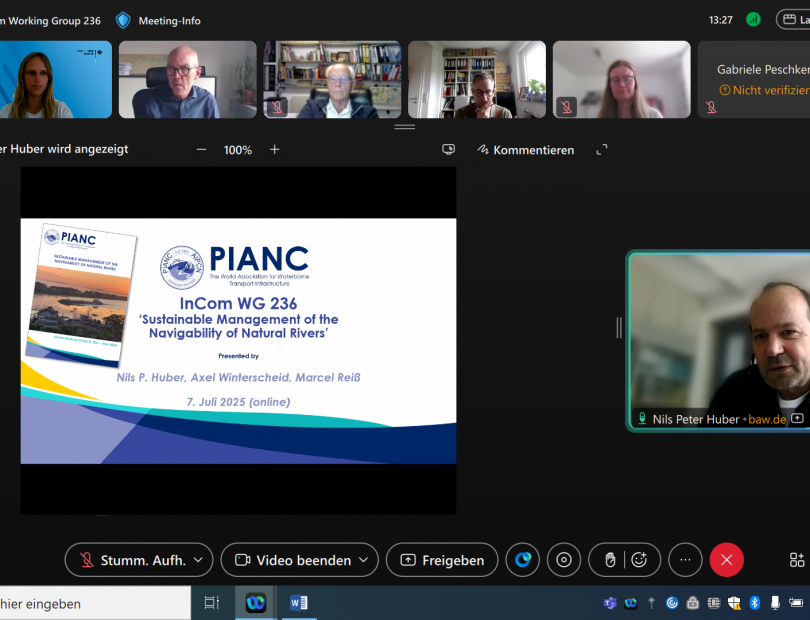Screen dimensions: 810x620
Task: Select the Nils Peter Huber video tile
Action: [x=718, y=341]
